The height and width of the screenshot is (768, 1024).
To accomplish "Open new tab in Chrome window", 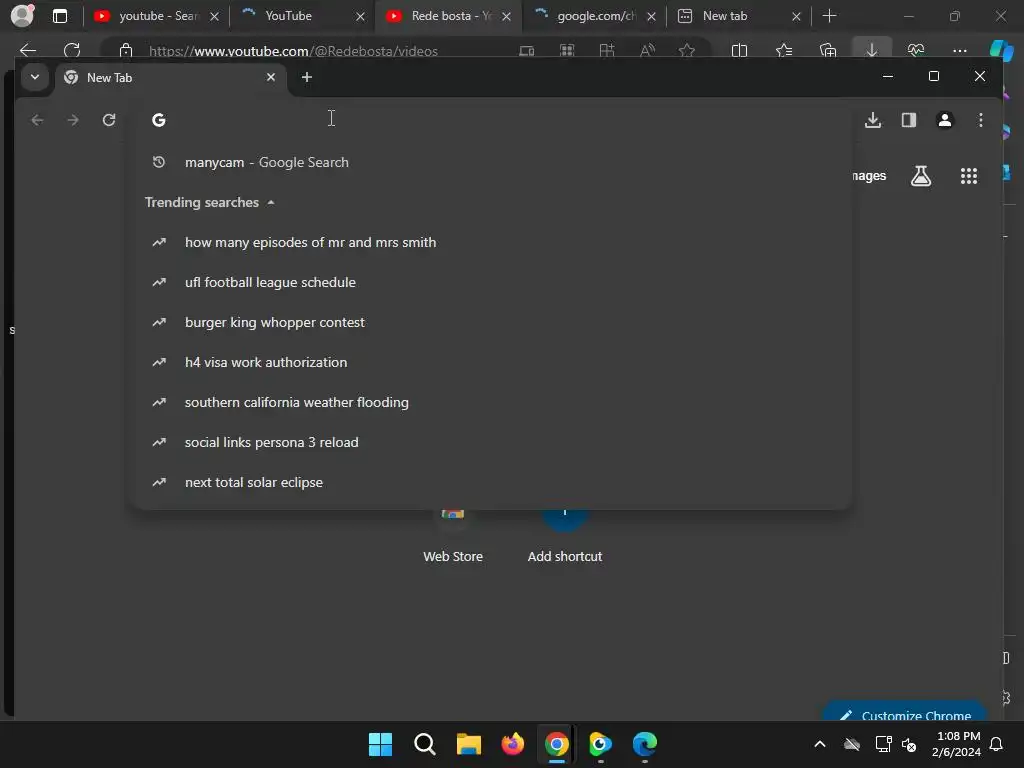I will [307, 77].
